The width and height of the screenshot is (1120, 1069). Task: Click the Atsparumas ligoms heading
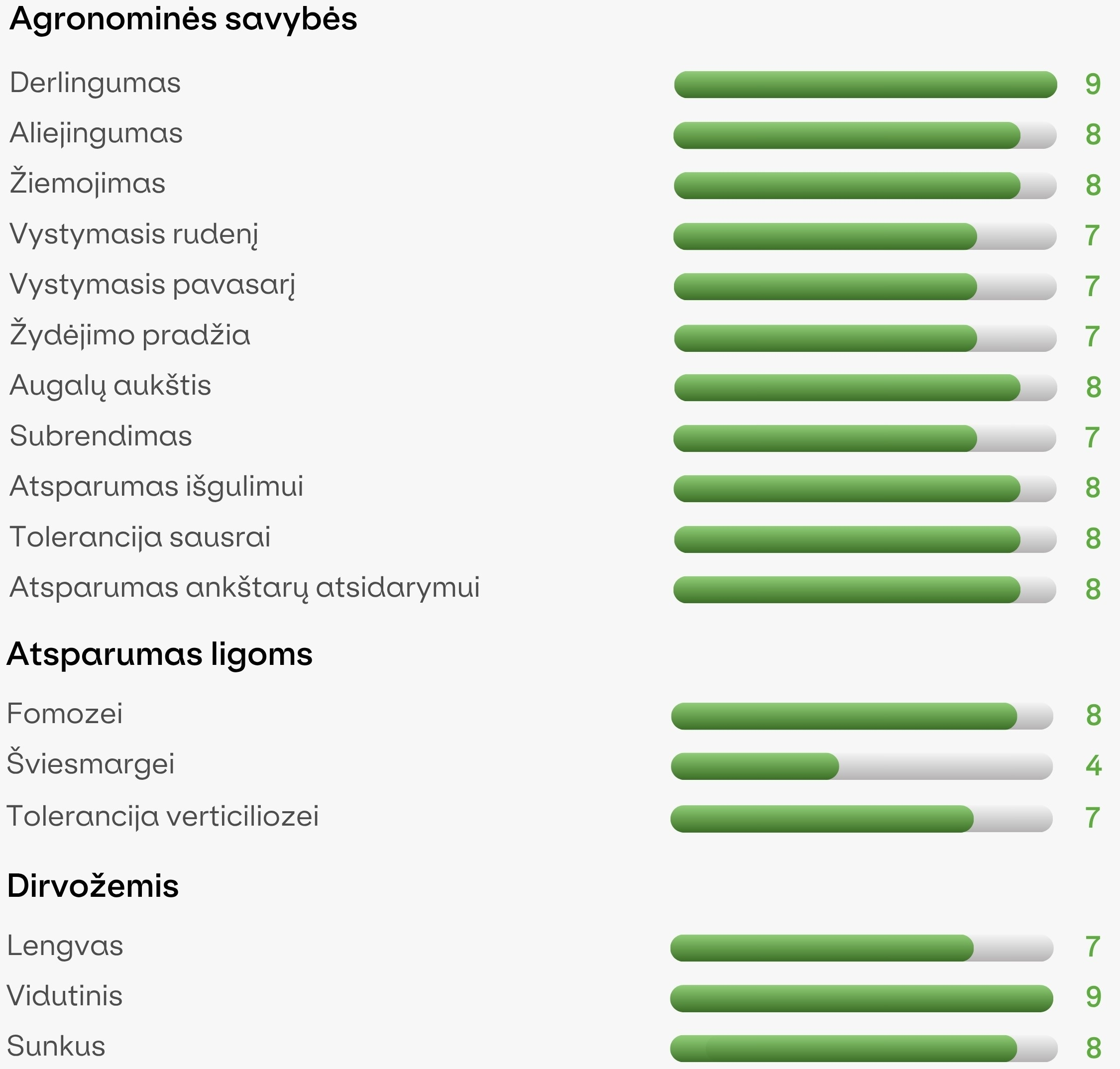tap(160, 654)
